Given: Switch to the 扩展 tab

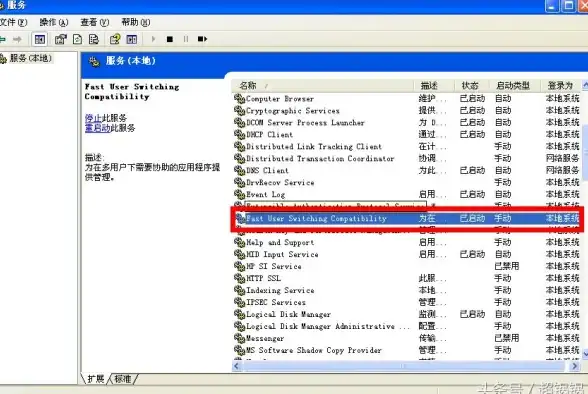Looking at the screenshot, I should click(x=96, y=379).
